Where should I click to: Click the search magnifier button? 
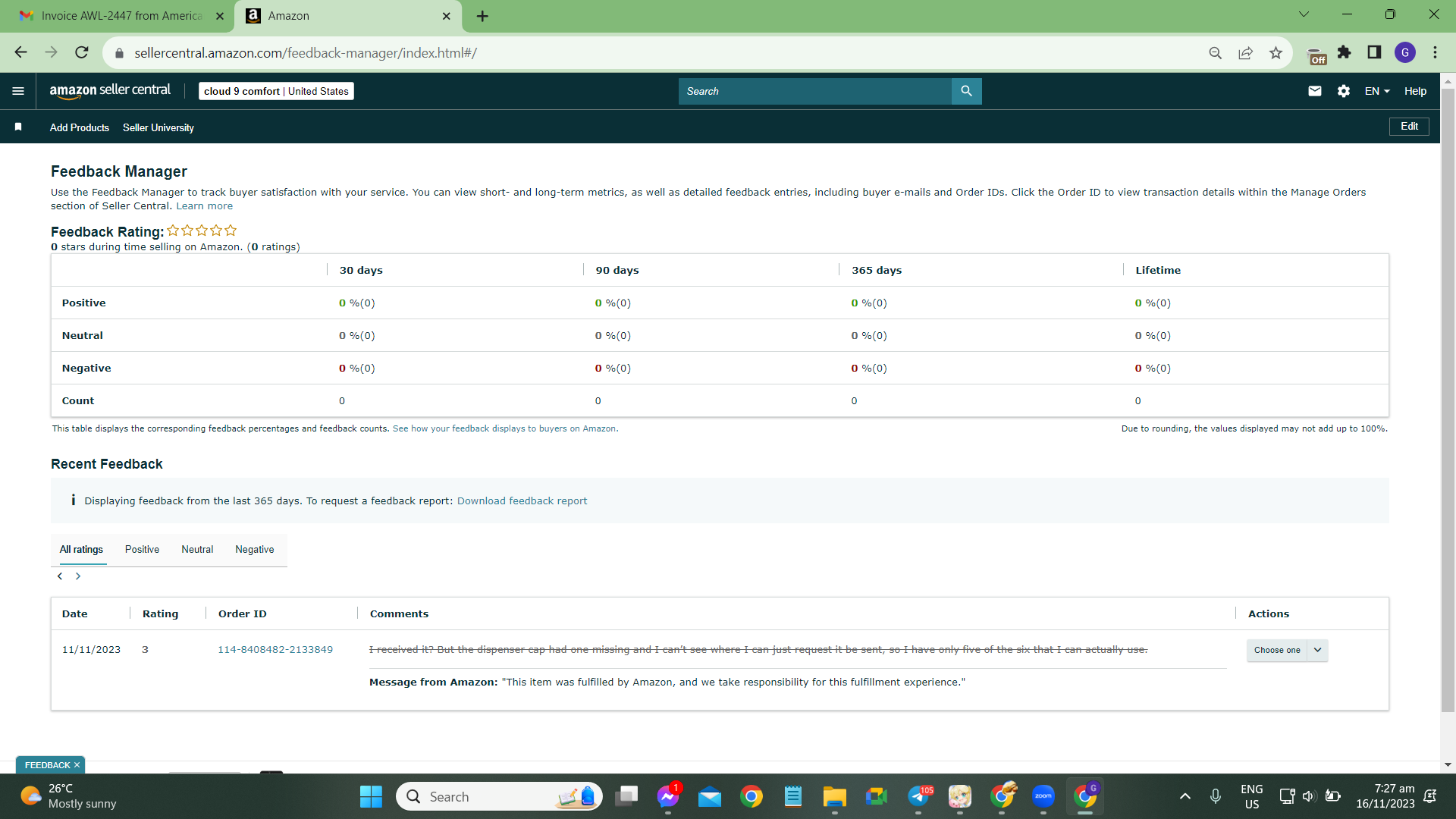966,91
